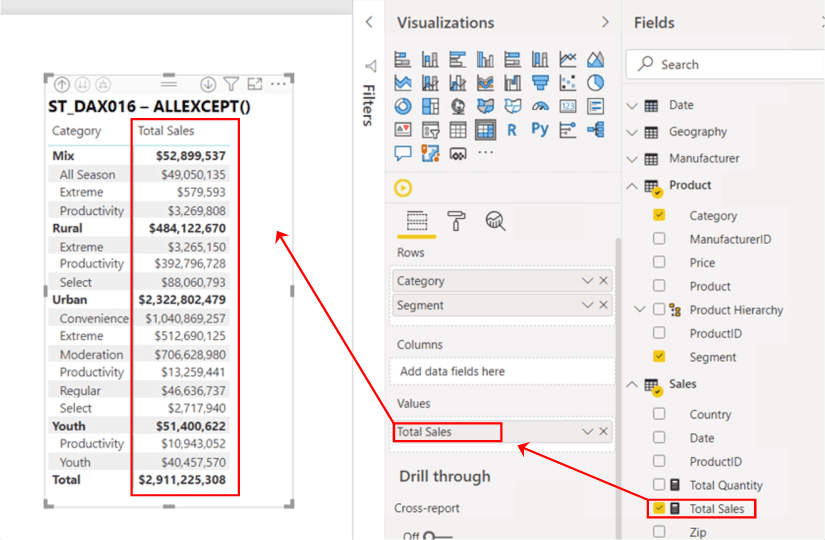Check the Total Quantity measure checkbox
825x540 pixels.
point(659,484)
